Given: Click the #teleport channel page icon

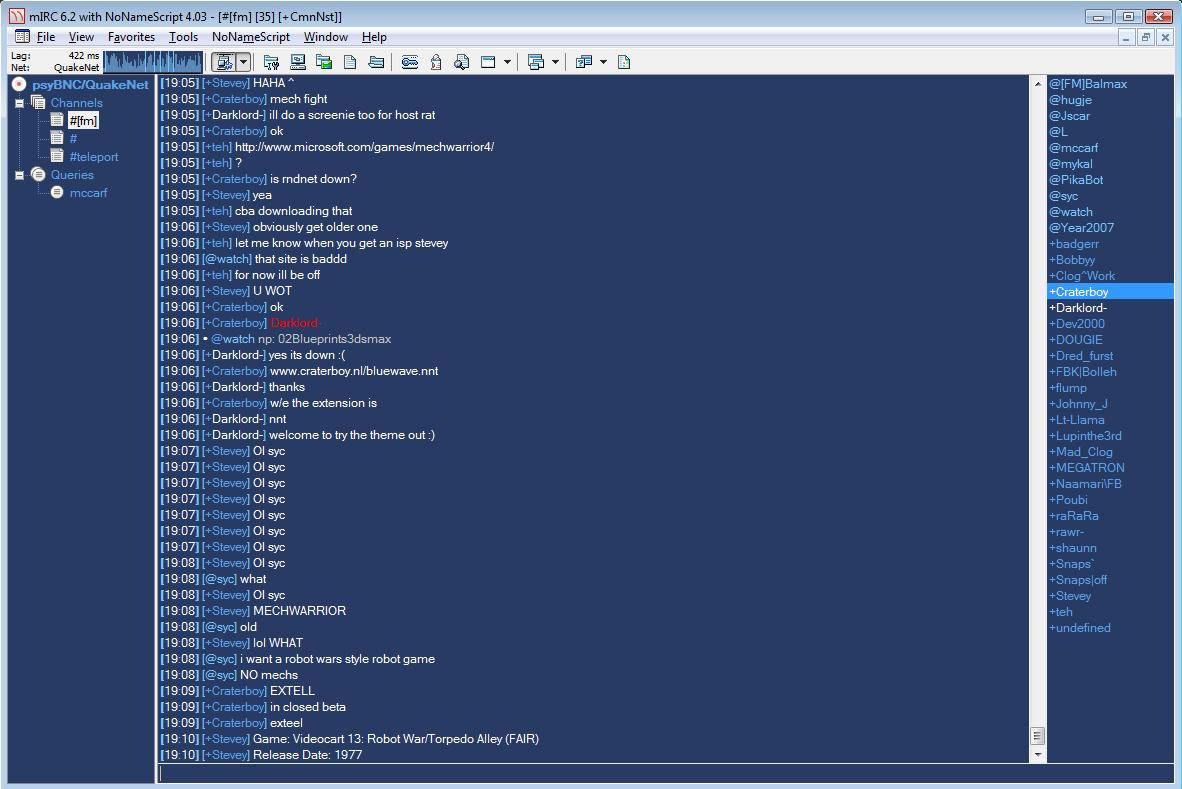Looking at the screenshot, I should point(57,156).
